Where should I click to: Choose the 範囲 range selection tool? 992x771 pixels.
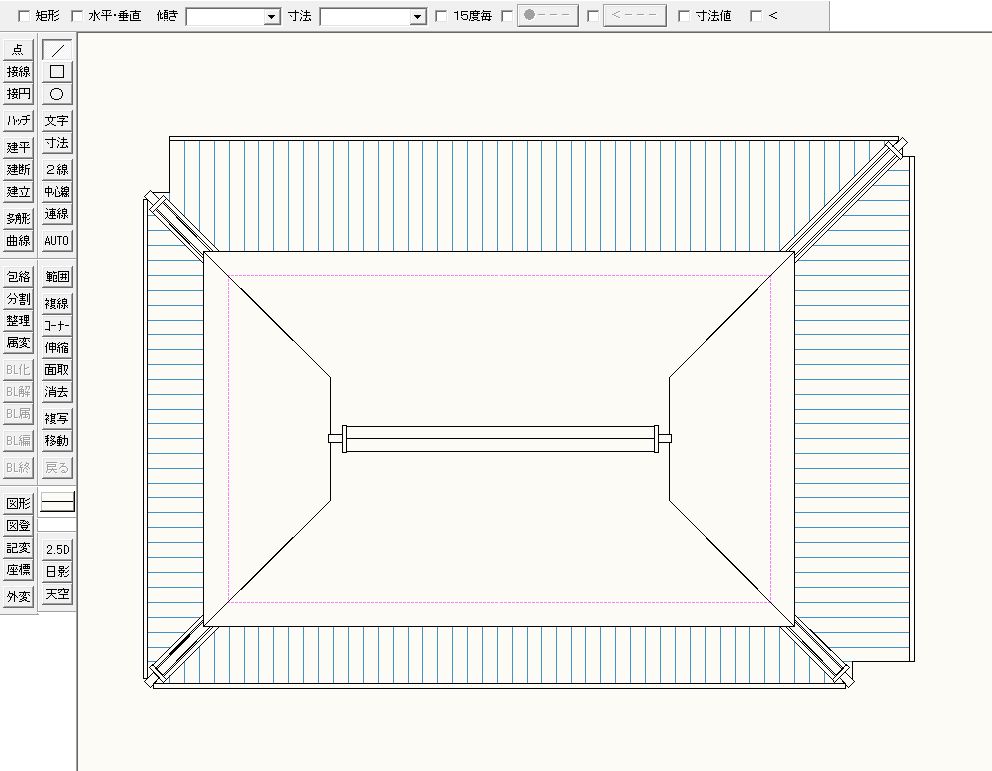pos(57,276)
